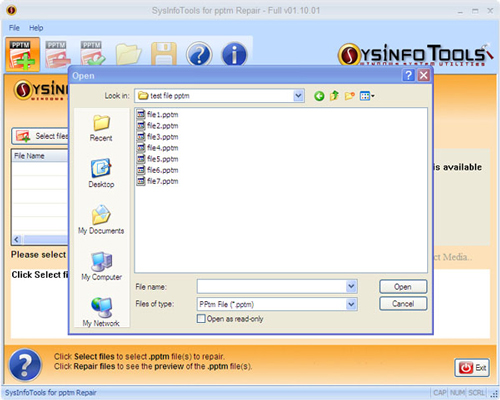Click the Repair PPTM files toolbar icon
Viewport: 500px width, 400px height.
tap(93, 54)
